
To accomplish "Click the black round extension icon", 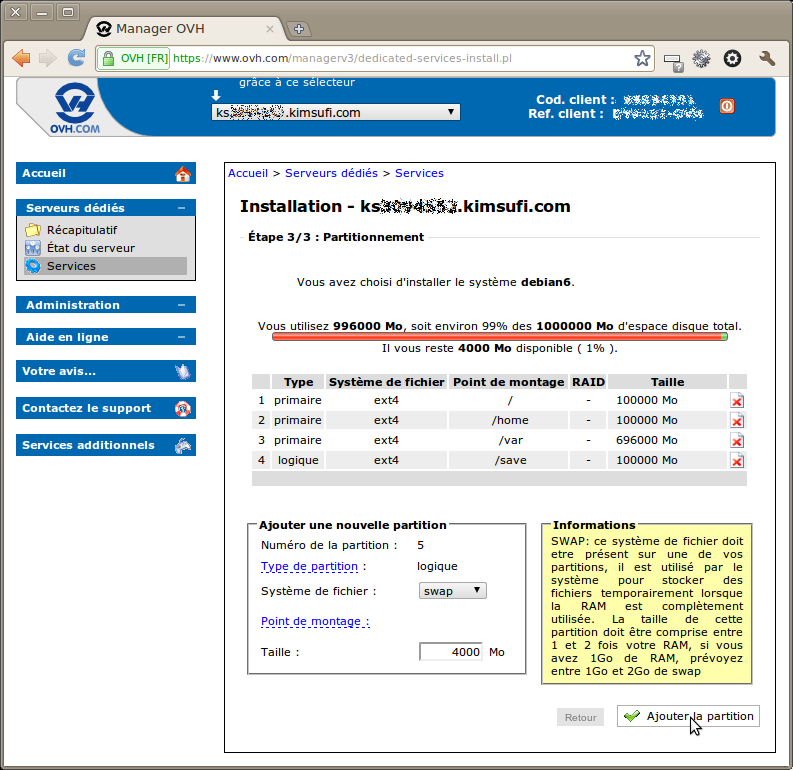I will (x=732, y=59).
